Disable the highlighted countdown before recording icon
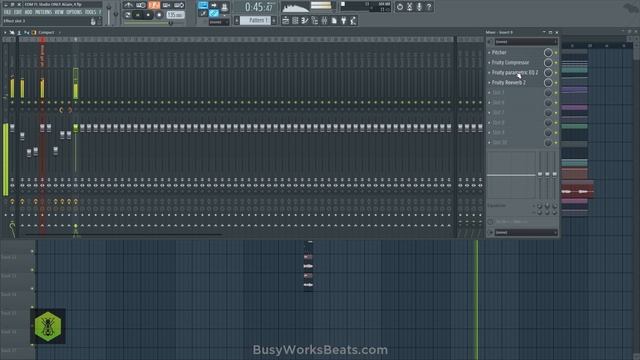Image resolution: width=640 pixels, height=360 pixels. [154, 5]
